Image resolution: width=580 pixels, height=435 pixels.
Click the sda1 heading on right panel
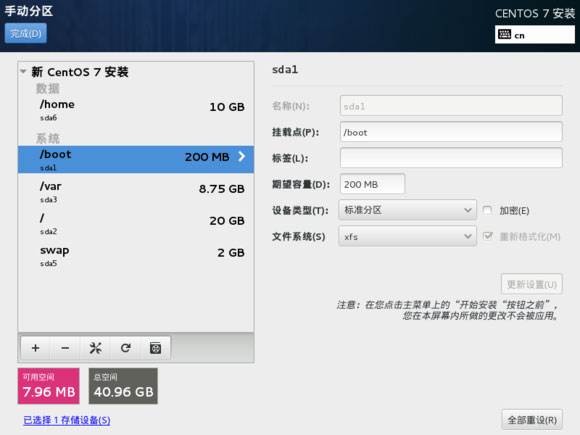coord(285,70)
